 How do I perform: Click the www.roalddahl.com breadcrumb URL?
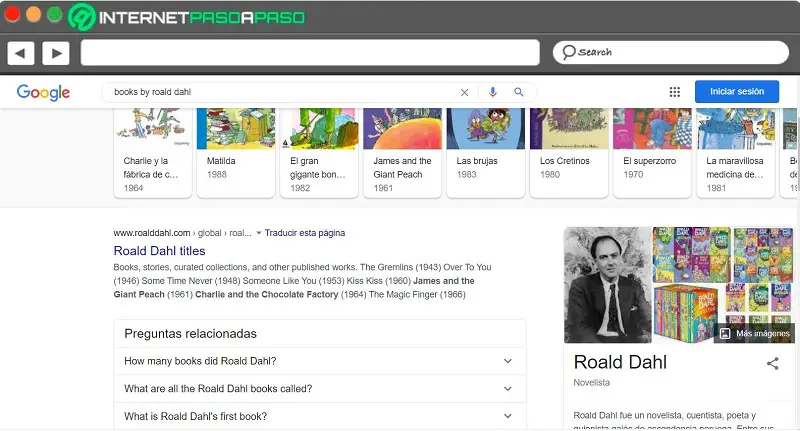click(x=182, y=233)
